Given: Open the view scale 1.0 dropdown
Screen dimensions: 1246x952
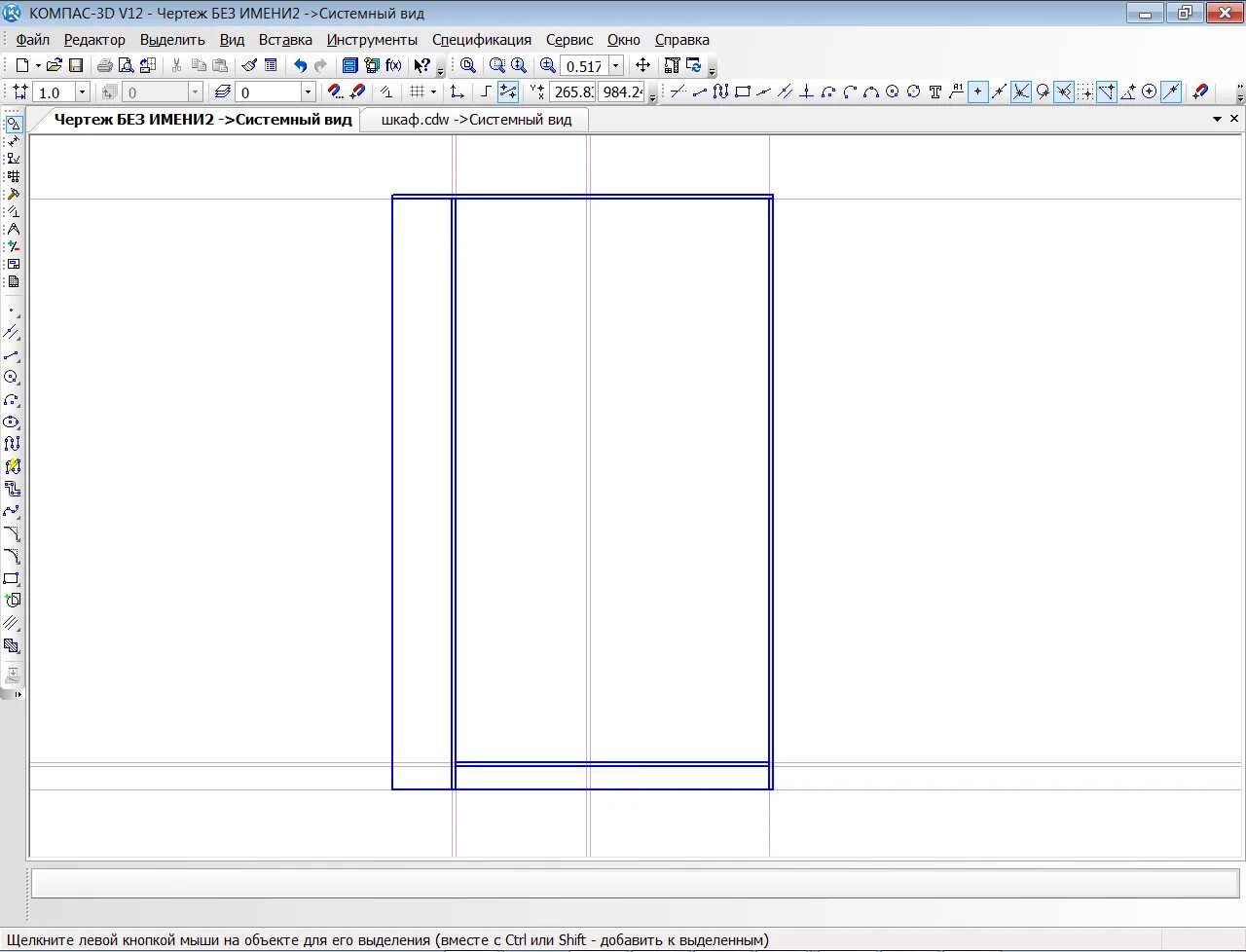Looking at the screenshot, I should pos(82,92).
